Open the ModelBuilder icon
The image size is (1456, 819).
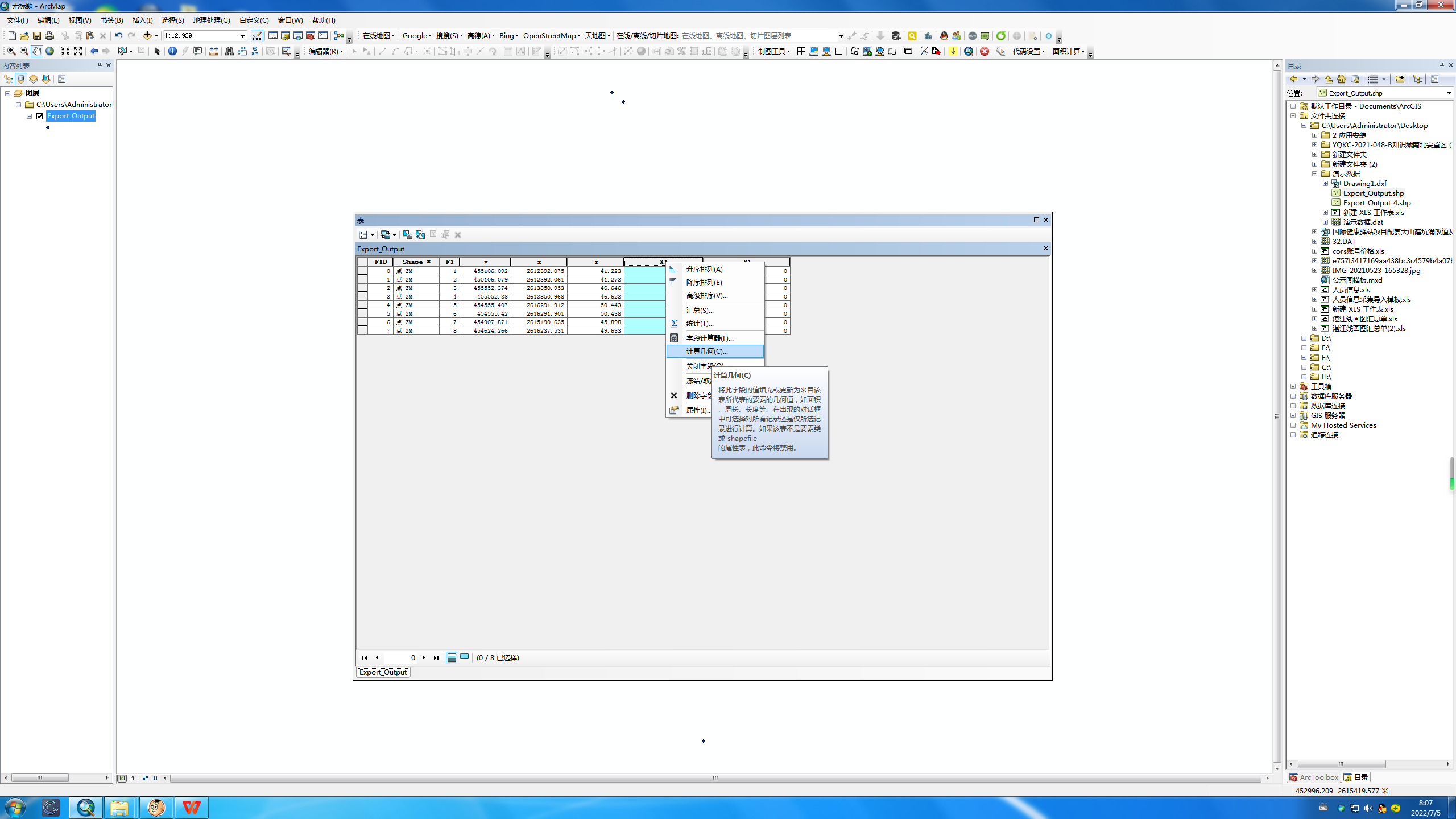tap(339, 36)
